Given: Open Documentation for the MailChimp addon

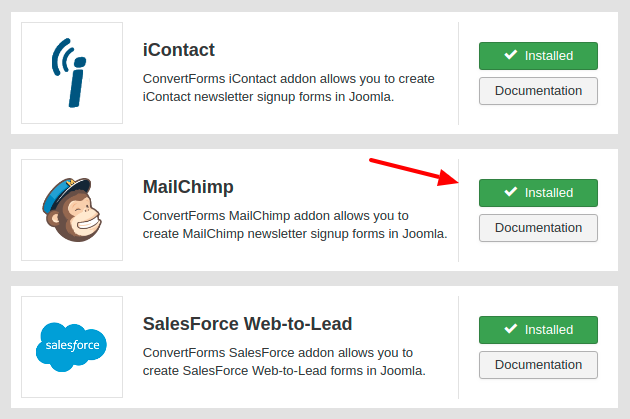Looking at the screenshot, I should tap(538, 228).
